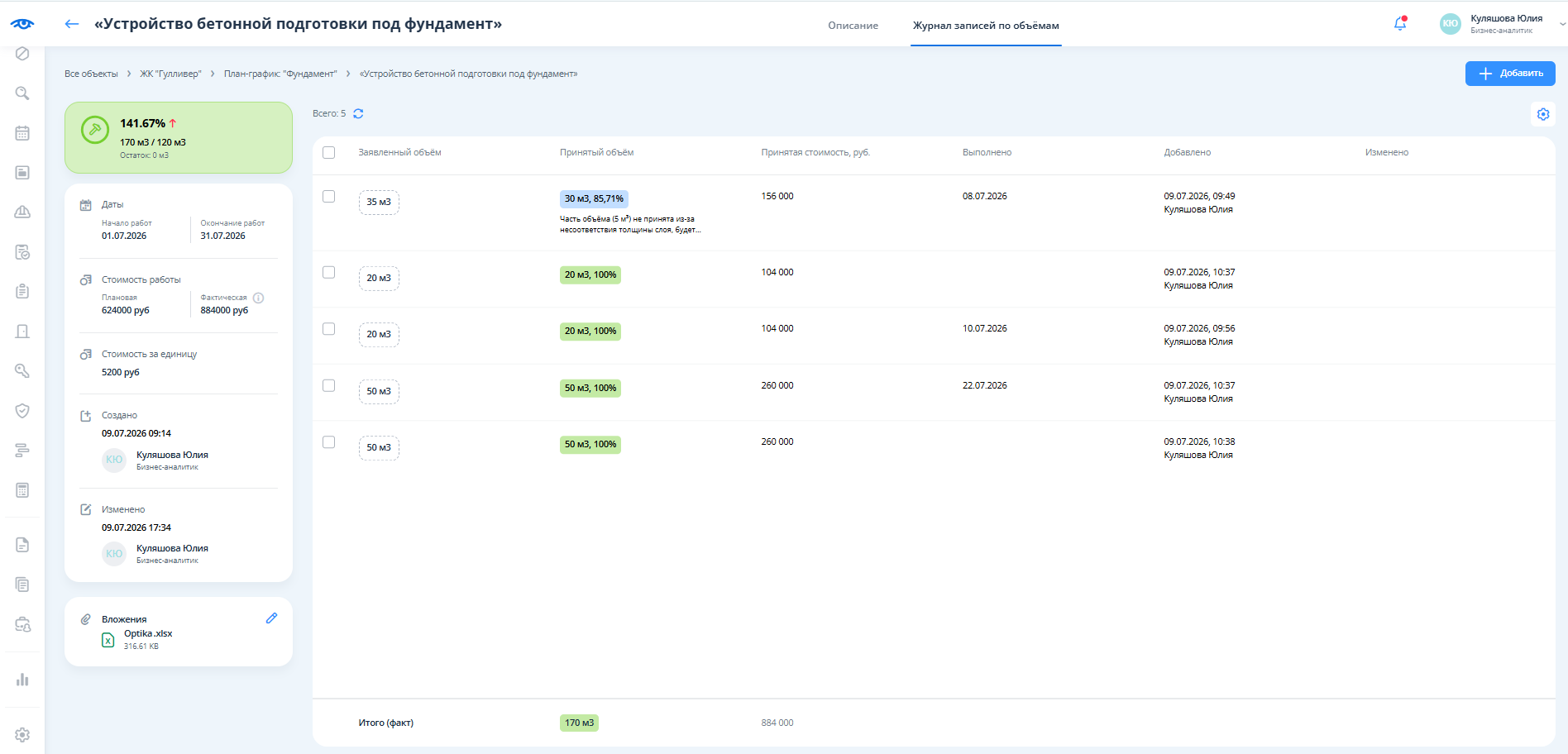Open the magnifier search icon in sidebar

pyautogui.click(x=22, y=93)
